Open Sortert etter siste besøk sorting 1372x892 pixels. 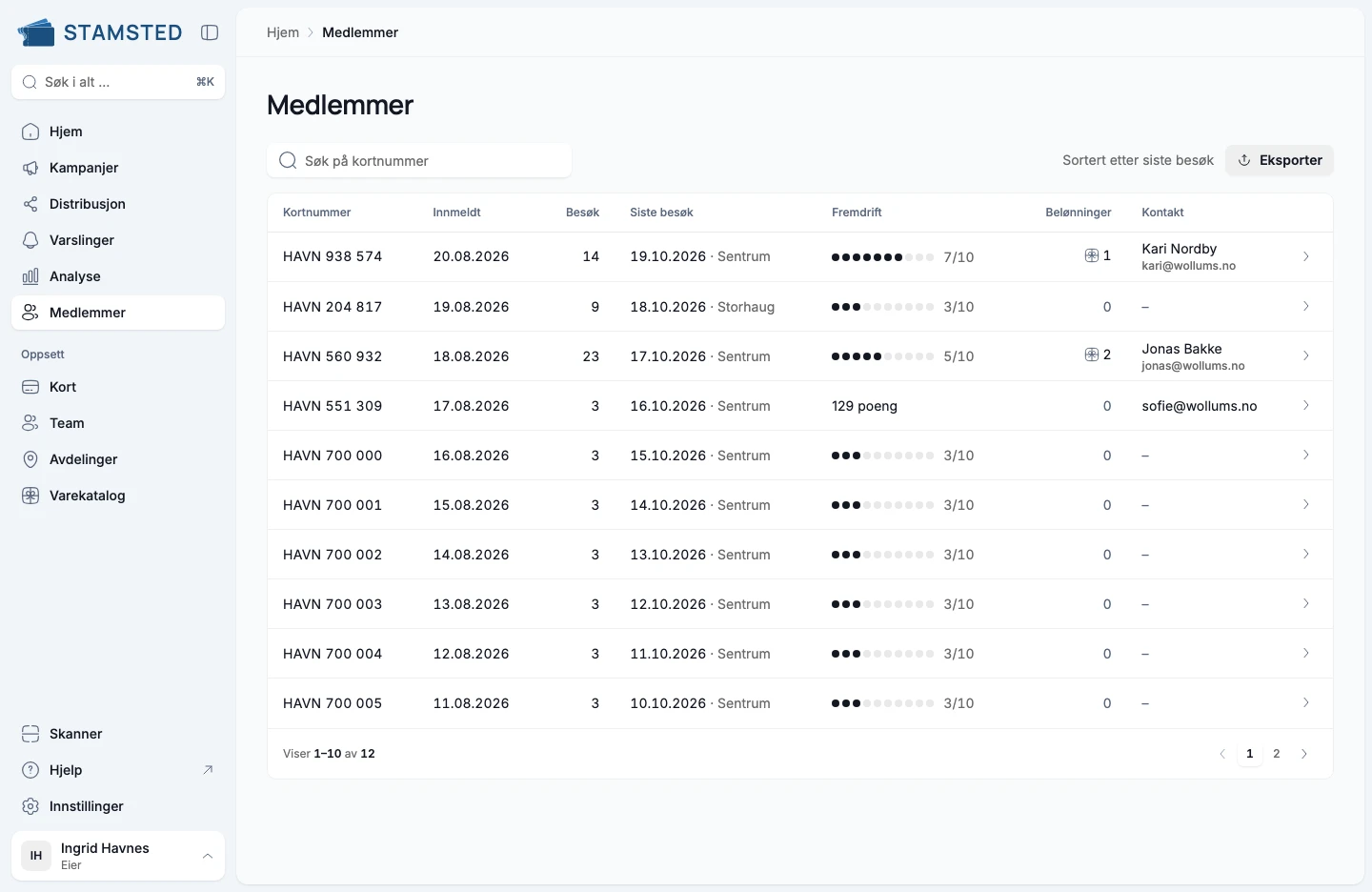1138,160
